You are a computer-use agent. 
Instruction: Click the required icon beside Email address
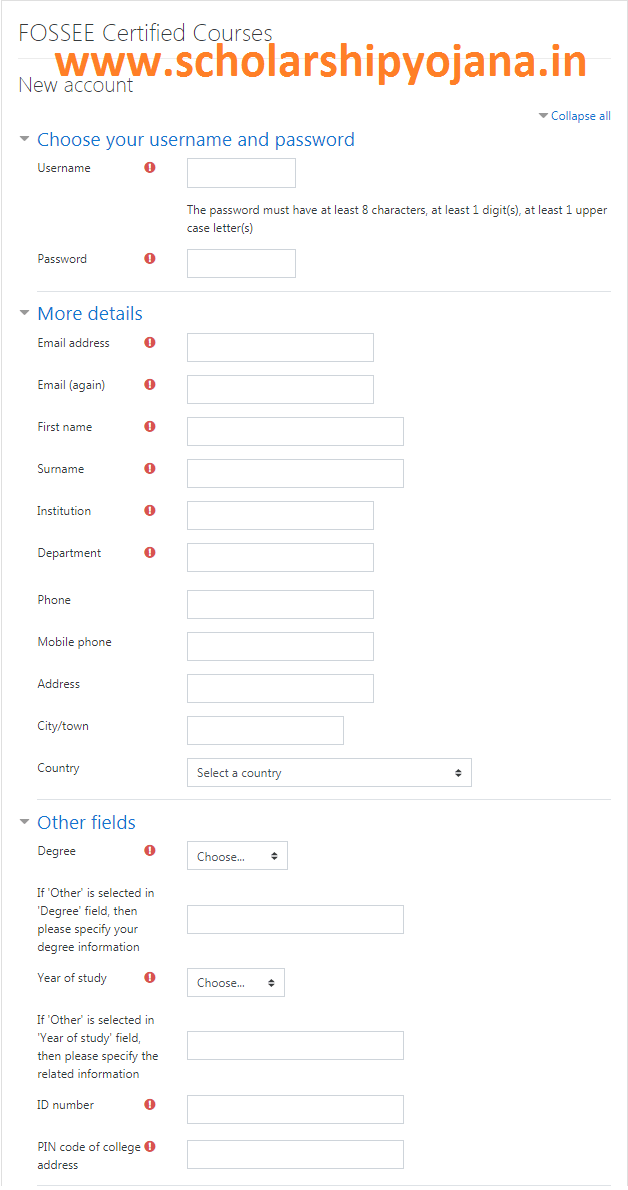click(150, 343)
